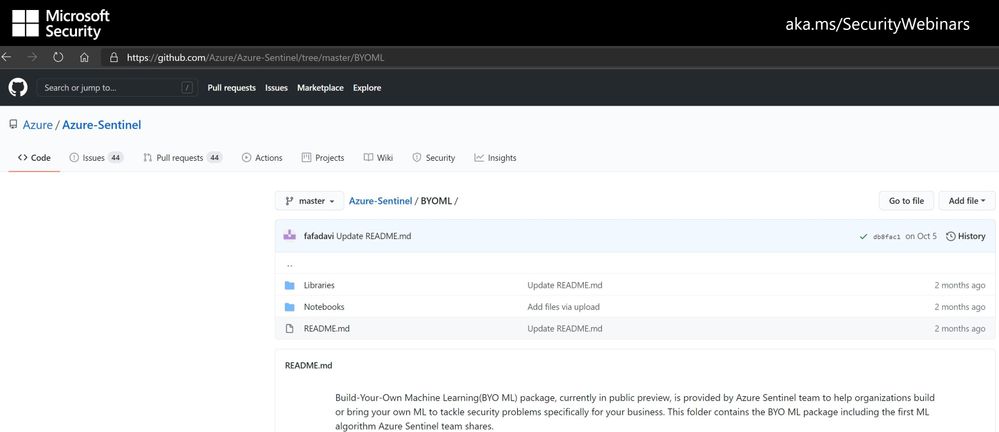Click the browser home icon
Viewport: 999px width, 432px height.
84,57
